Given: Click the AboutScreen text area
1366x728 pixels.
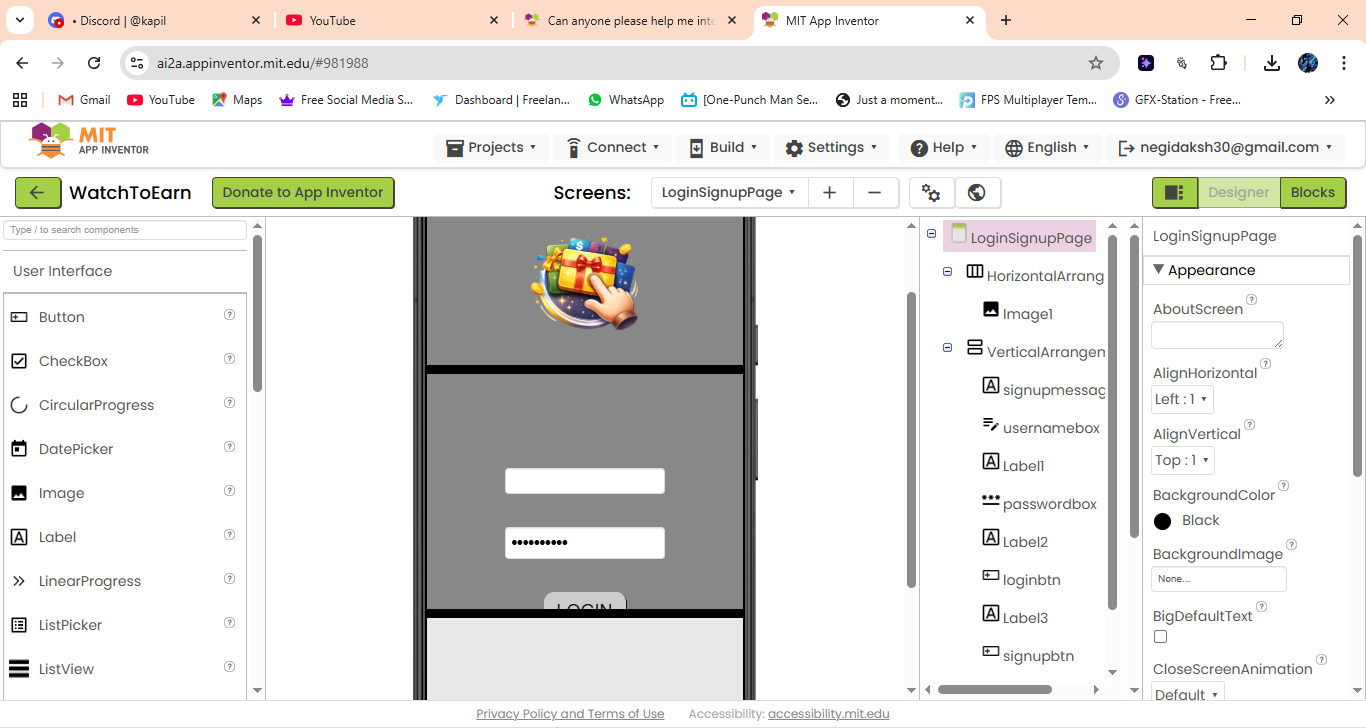Looking at the screenshot, I should [1217, 335].
